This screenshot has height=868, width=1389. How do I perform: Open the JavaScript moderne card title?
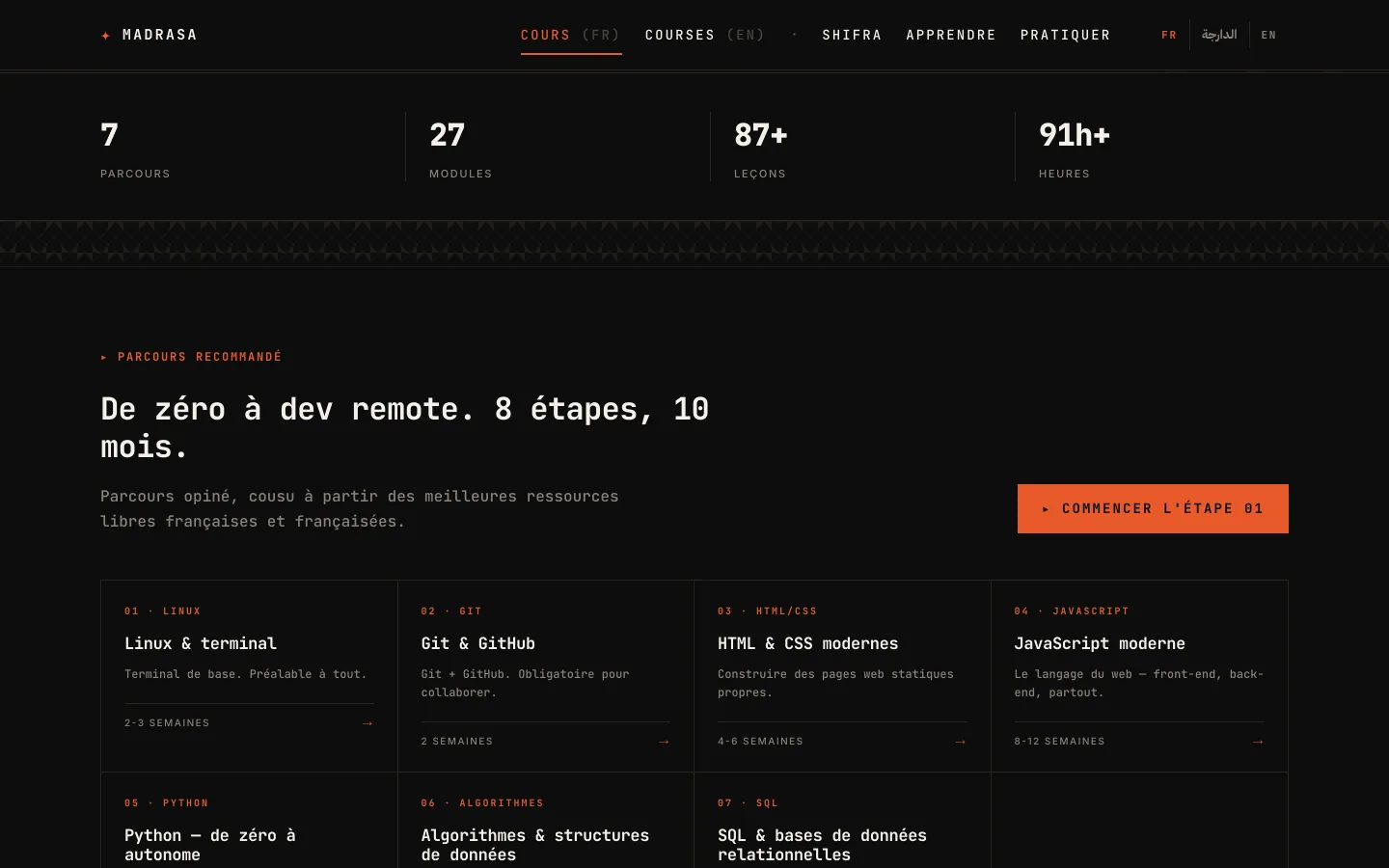coord(1100,643)
